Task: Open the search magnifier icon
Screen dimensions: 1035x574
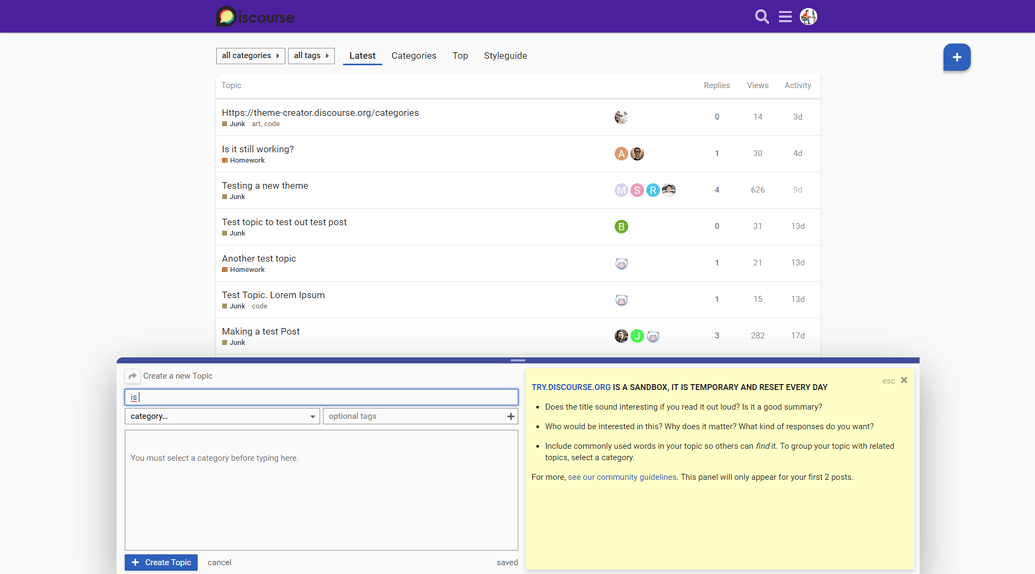Action: [761, 17]
